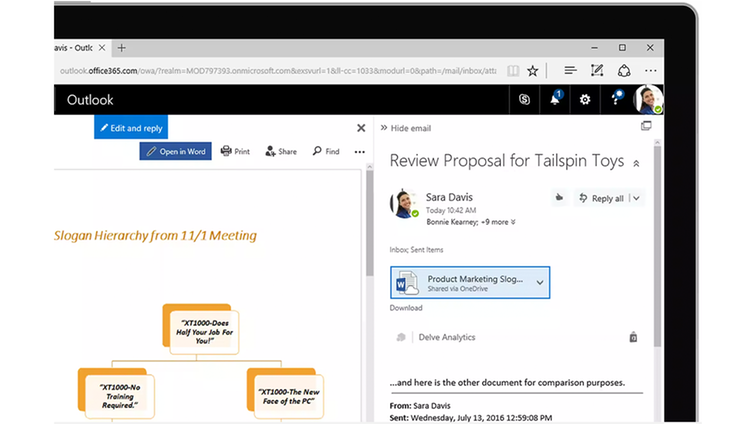Hide the email pane

tap(406, 128)
